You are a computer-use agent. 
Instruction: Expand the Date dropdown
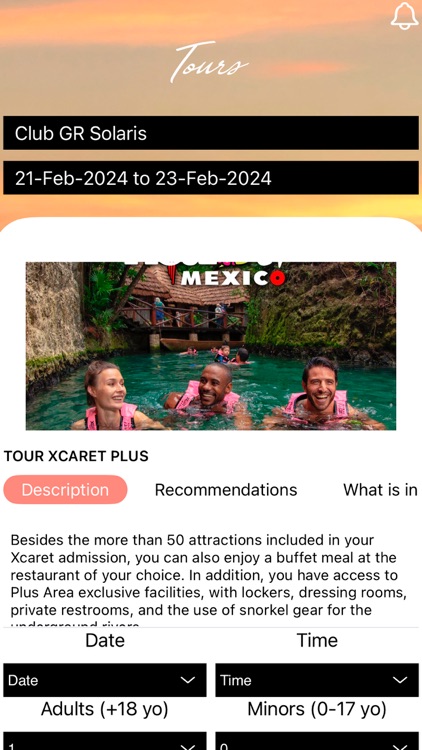point(105,680)
